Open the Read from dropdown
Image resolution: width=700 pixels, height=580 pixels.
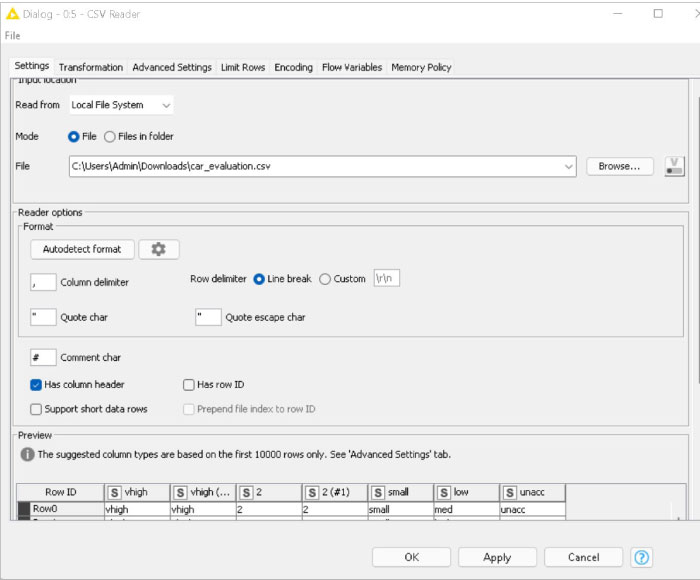[121, 105]
